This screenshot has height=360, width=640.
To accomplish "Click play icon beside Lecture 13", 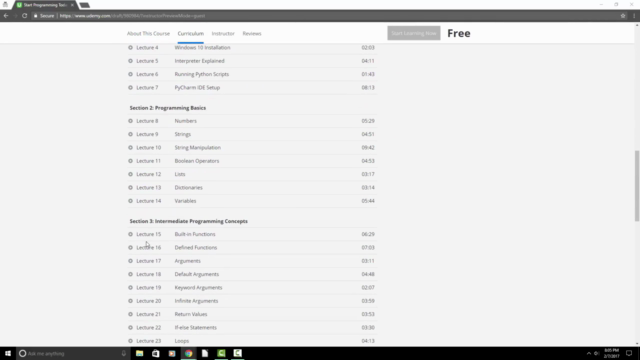I will tap(130, 187).
